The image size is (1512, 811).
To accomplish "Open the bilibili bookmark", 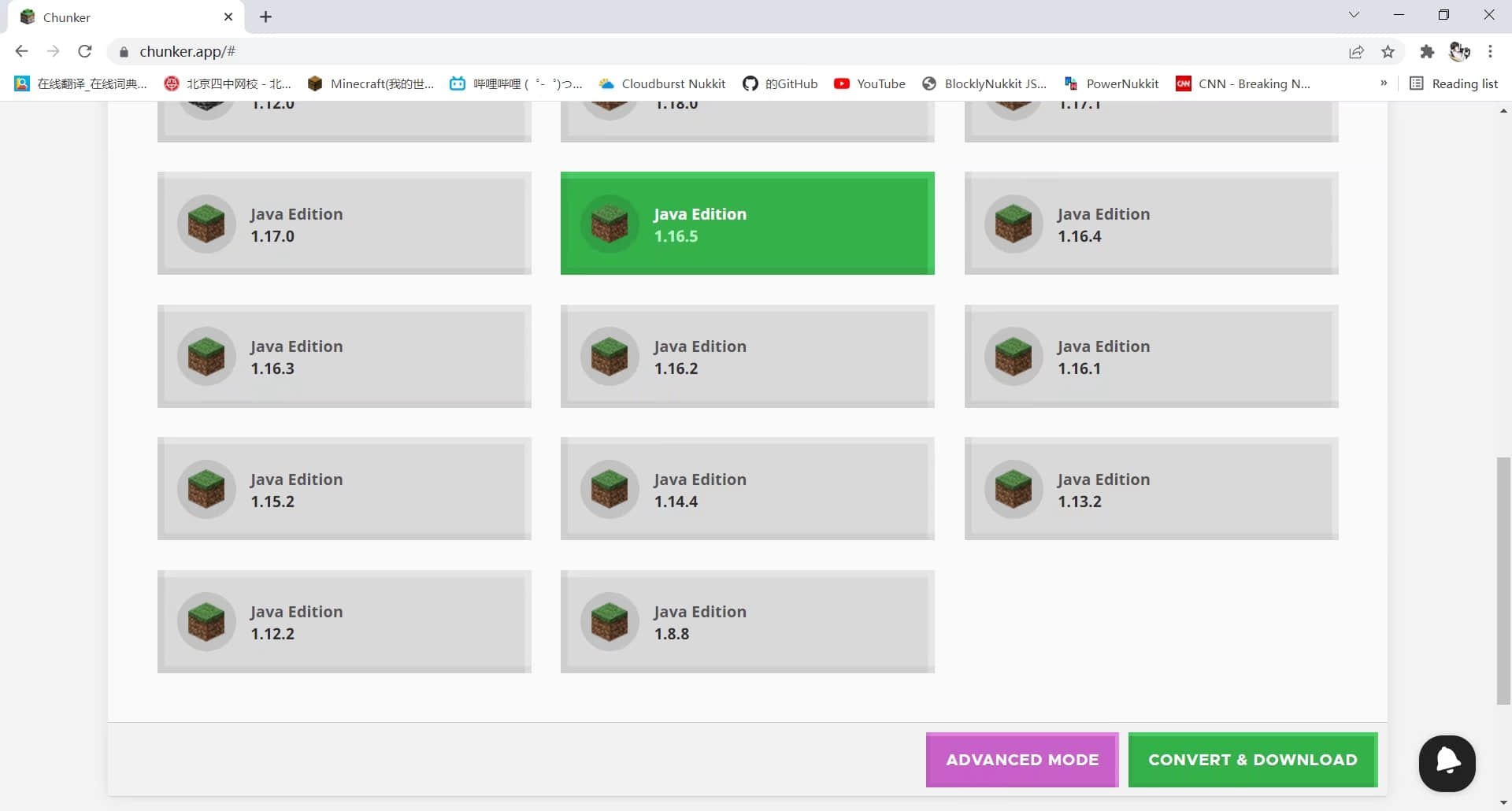I will (516, 83).
